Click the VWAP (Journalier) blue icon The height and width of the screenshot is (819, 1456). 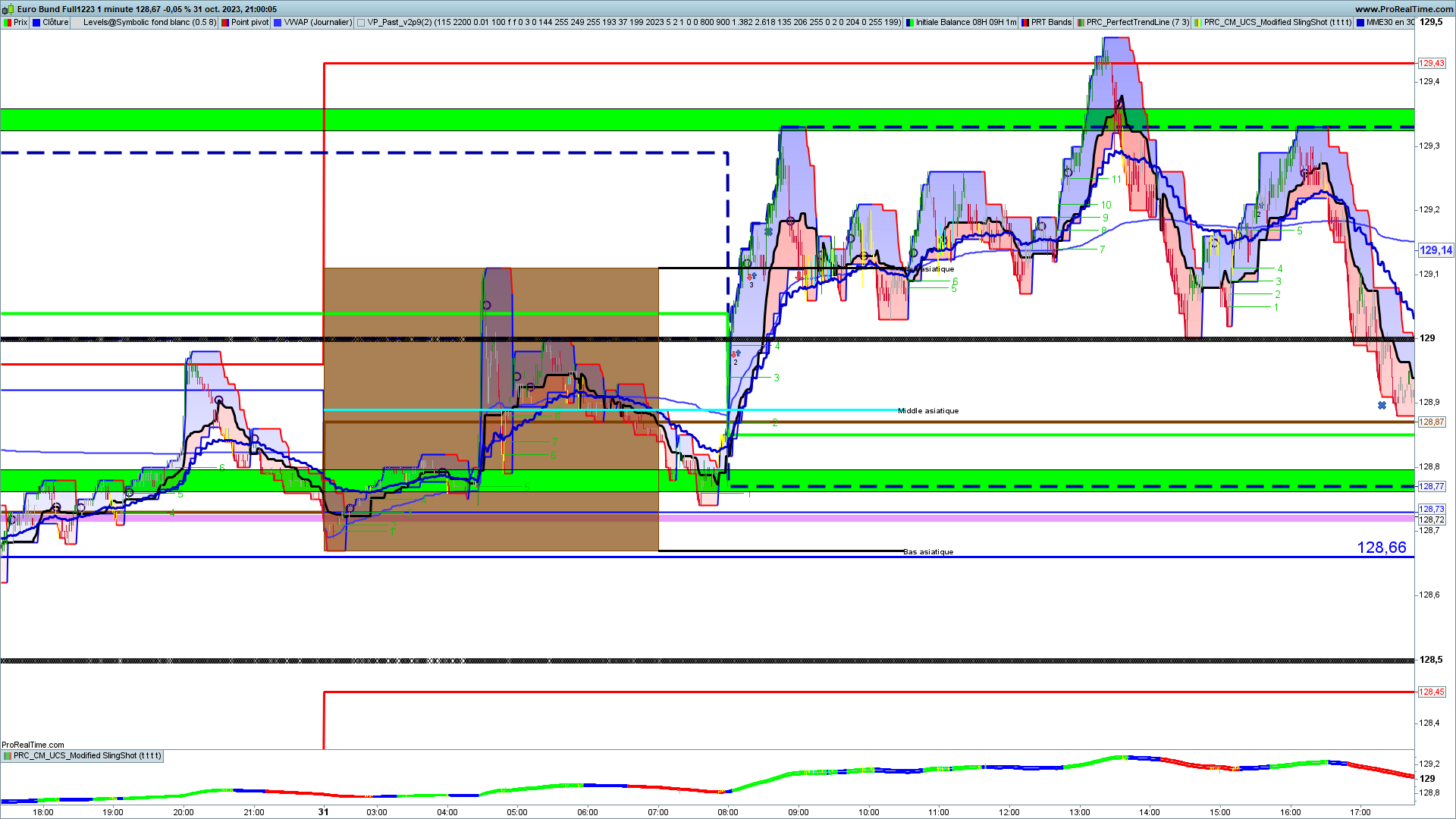coord(278,23)
